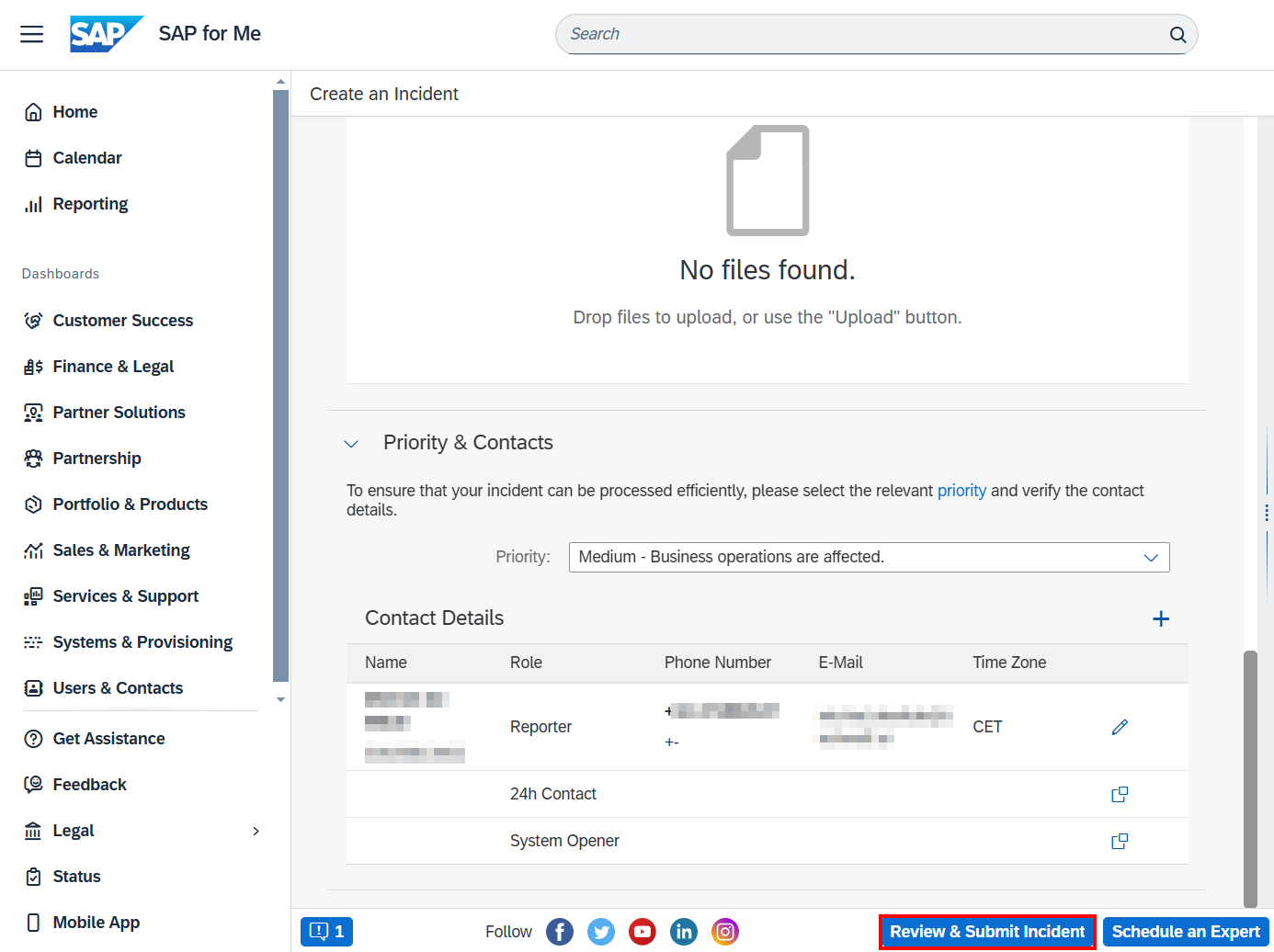Follow SAP on YouTube

click(x=643, y=931)
